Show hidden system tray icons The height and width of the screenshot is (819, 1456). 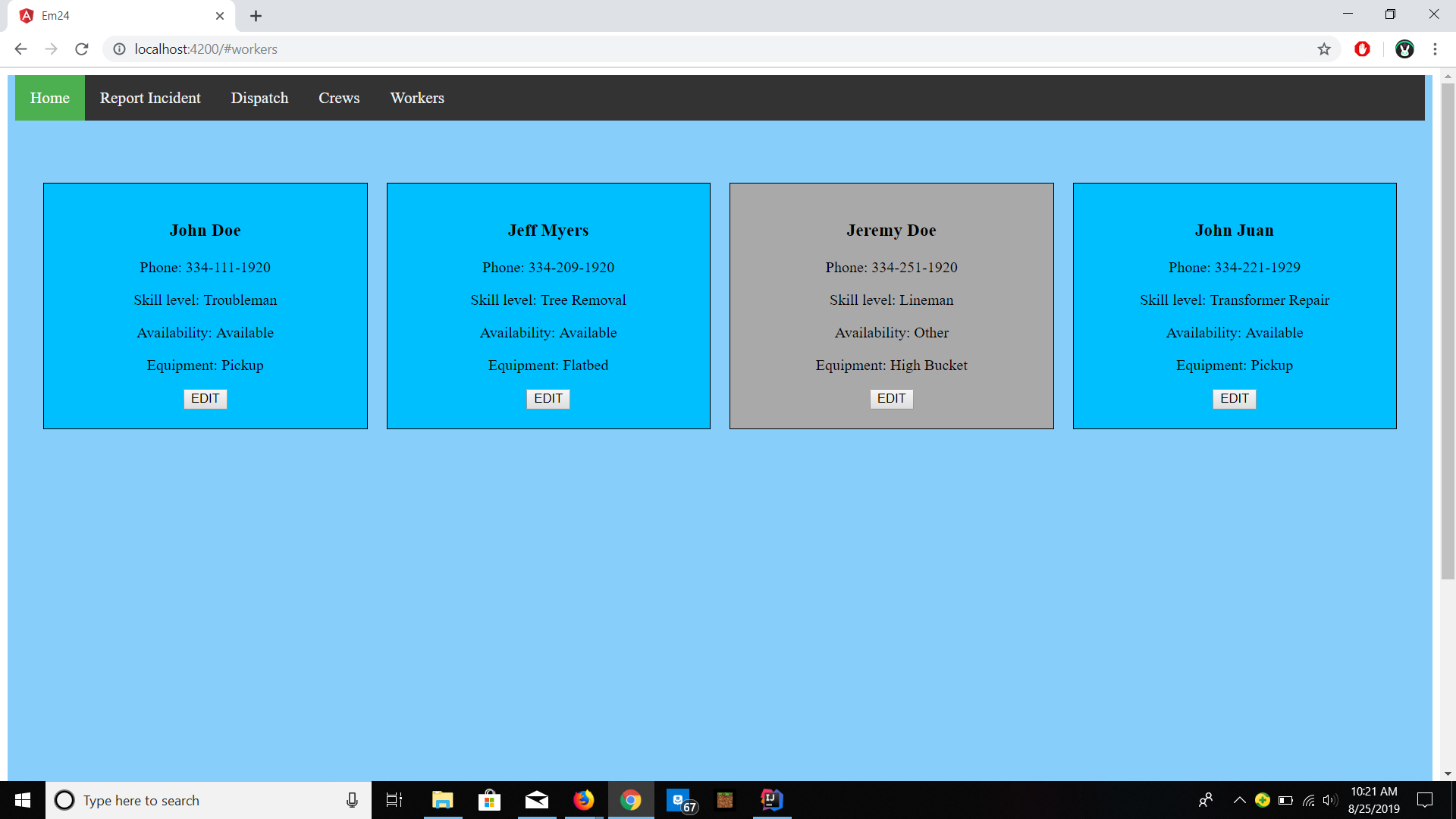click(1239, 800)
